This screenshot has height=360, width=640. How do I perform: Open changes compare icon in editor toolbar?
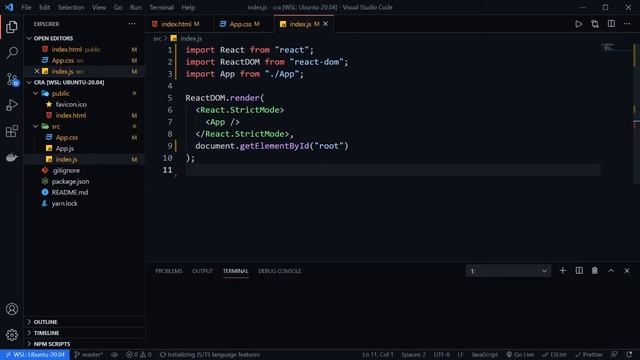point(595,24)
